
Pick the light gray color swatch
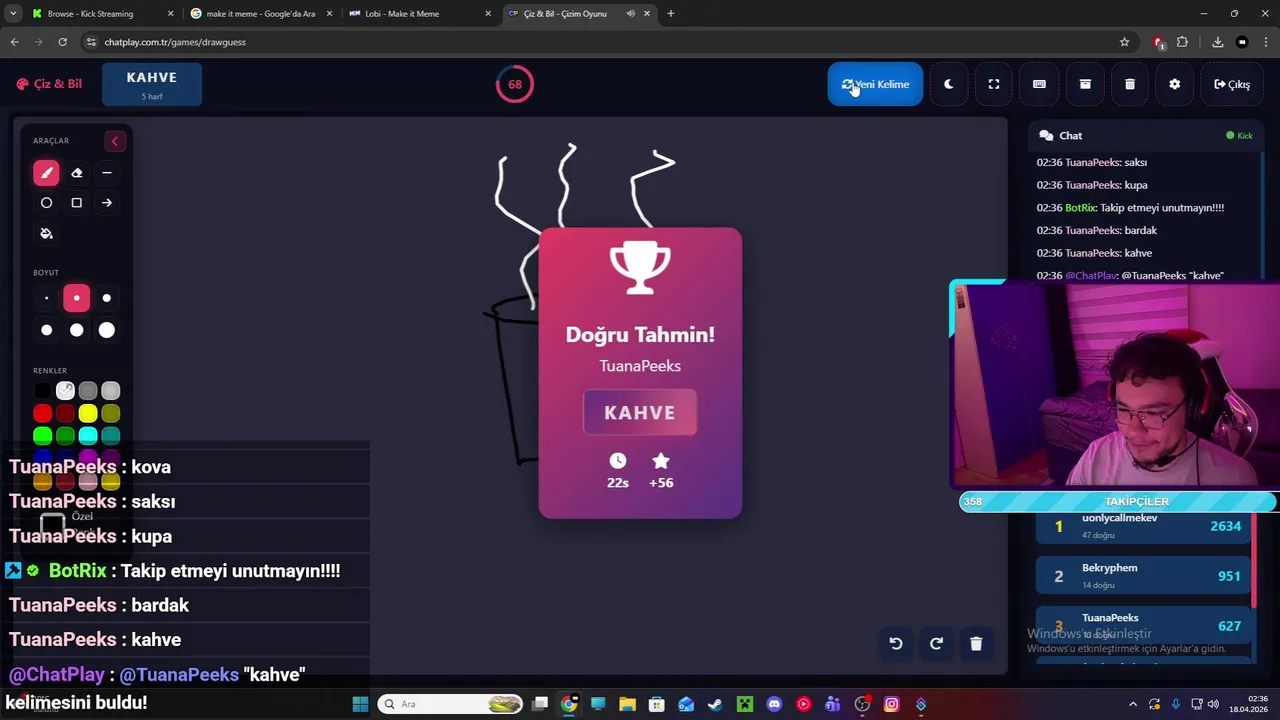tap(110, 391)
